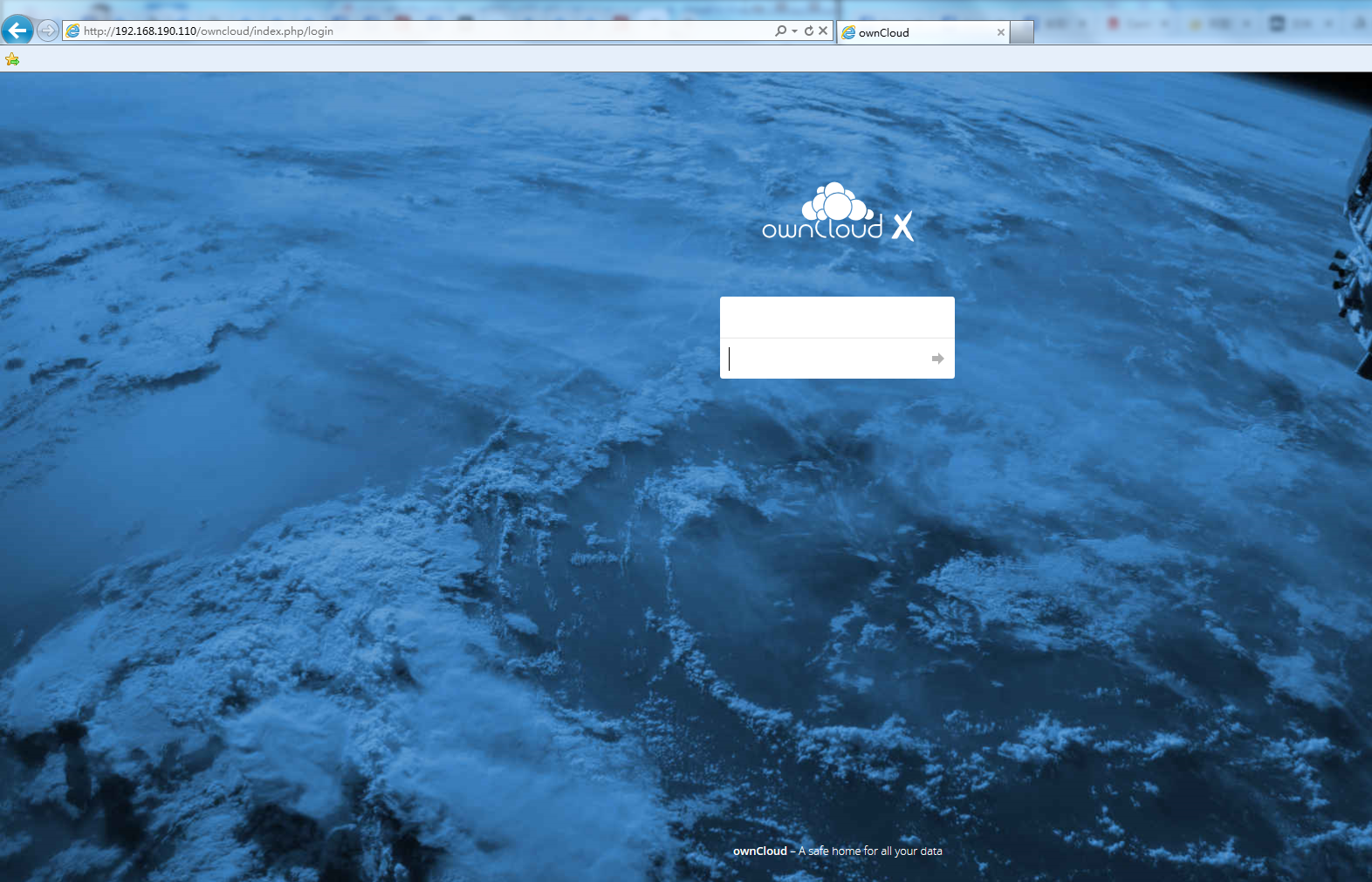The image size is (1372, 882).
Task: Click the greyed forward navigation arrow
Action: pos(48,31)
